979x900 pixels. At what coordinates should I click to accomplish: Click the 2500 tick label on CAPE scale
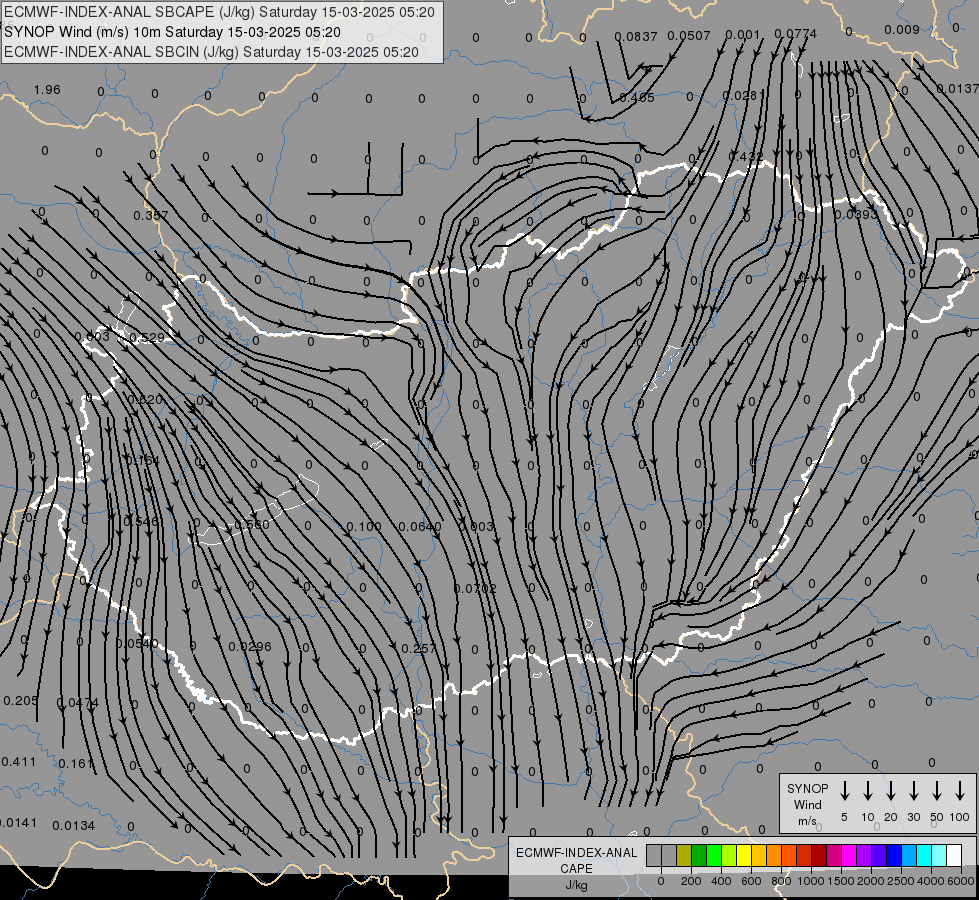point(901,881)
